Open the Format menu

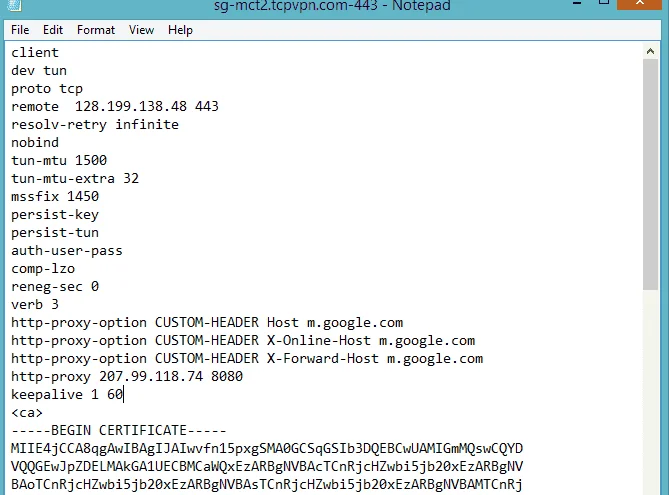tap(96, 30)
